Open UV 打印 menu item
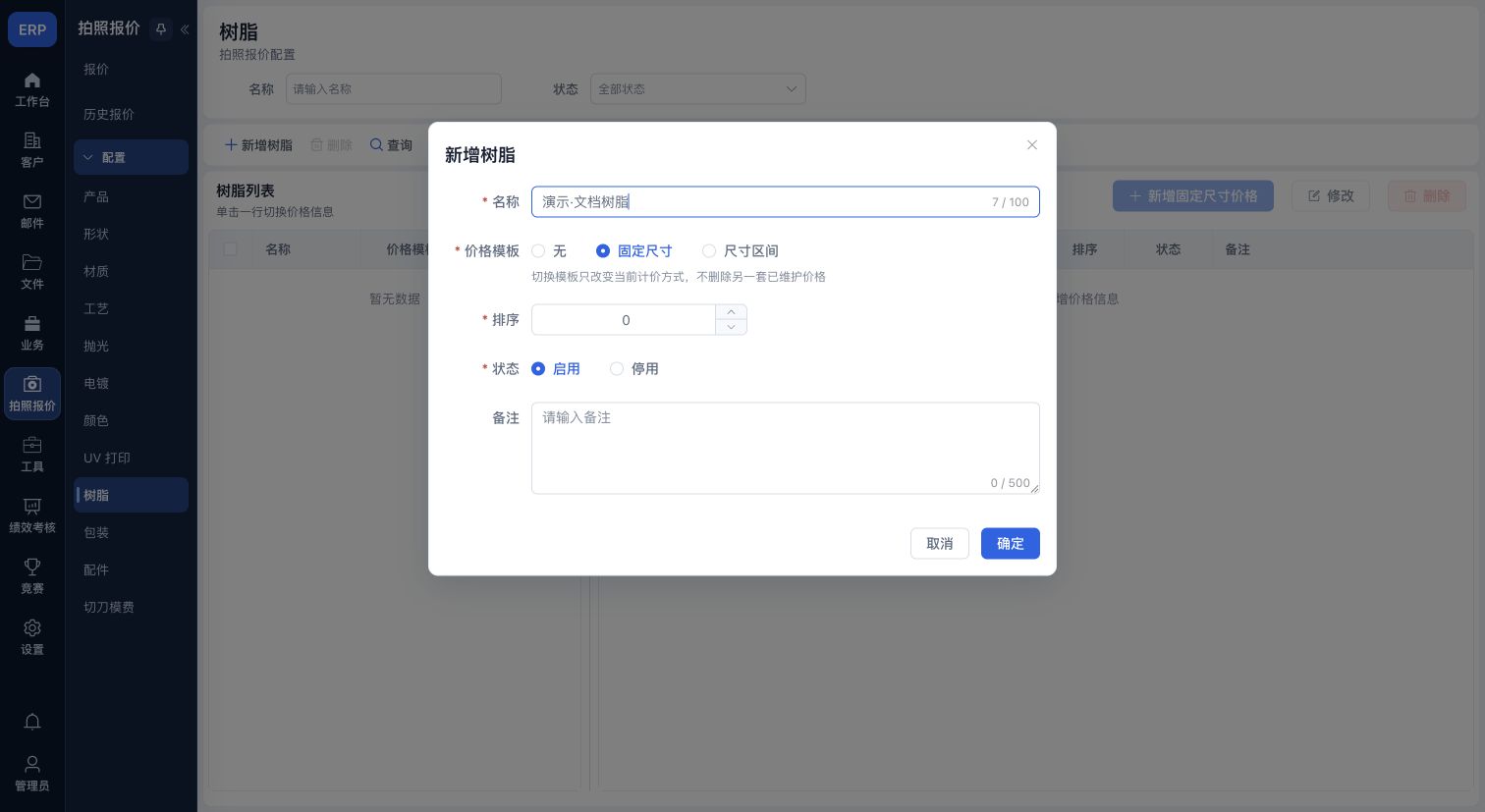 pyautogui.click(x=131, y=458)
